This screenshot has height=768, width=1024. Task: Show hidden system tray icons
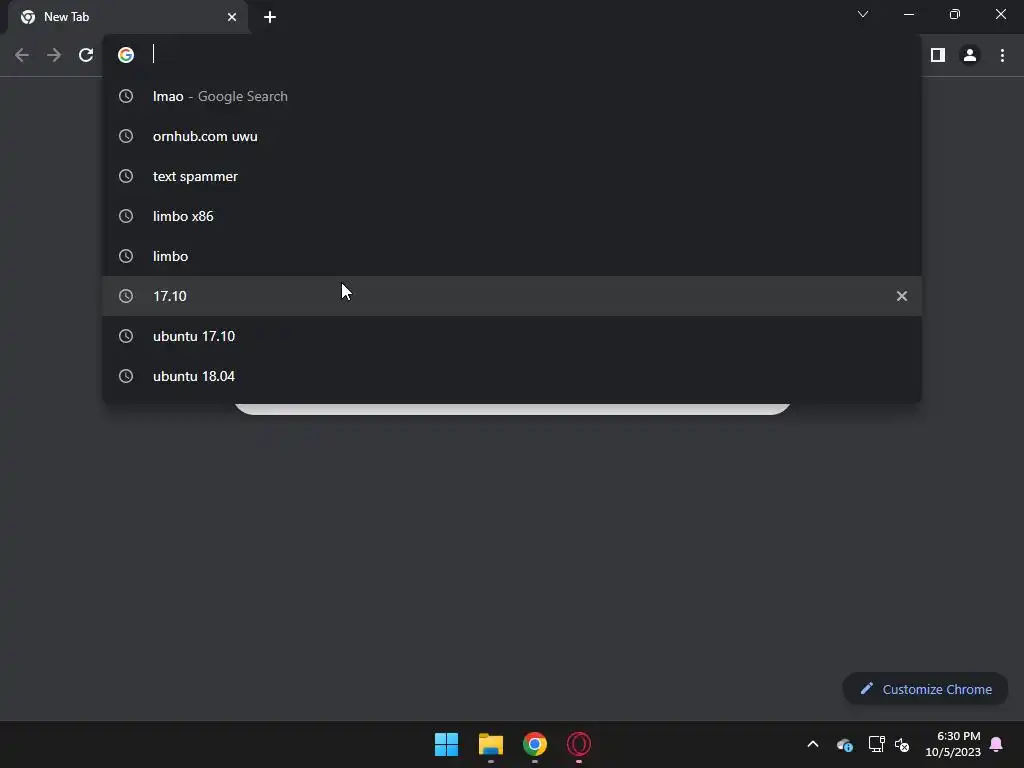click(x=813, y=744)
